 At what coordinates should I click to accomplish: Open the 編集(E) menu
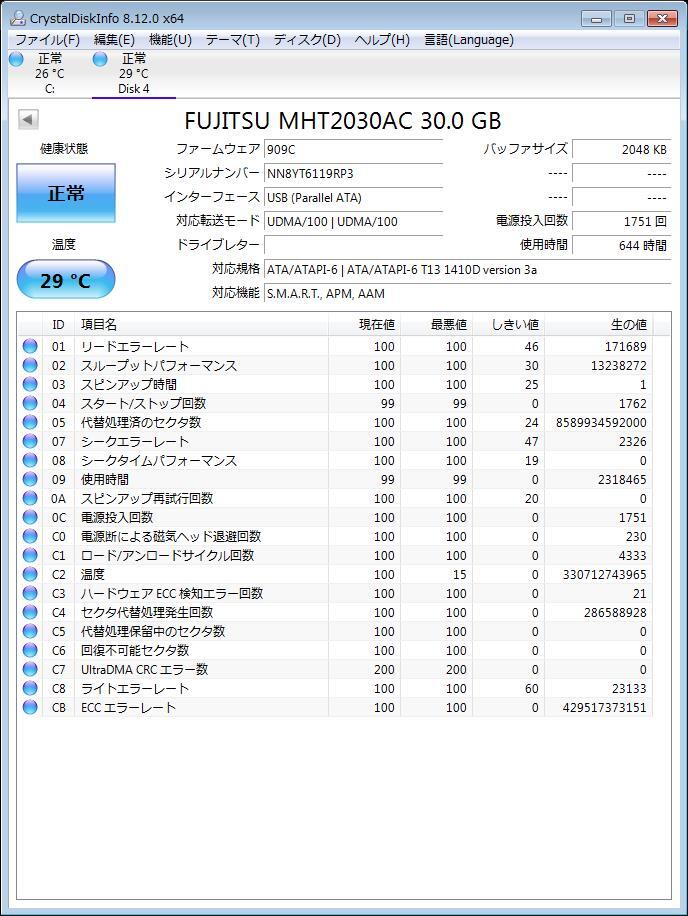point(114,40)
